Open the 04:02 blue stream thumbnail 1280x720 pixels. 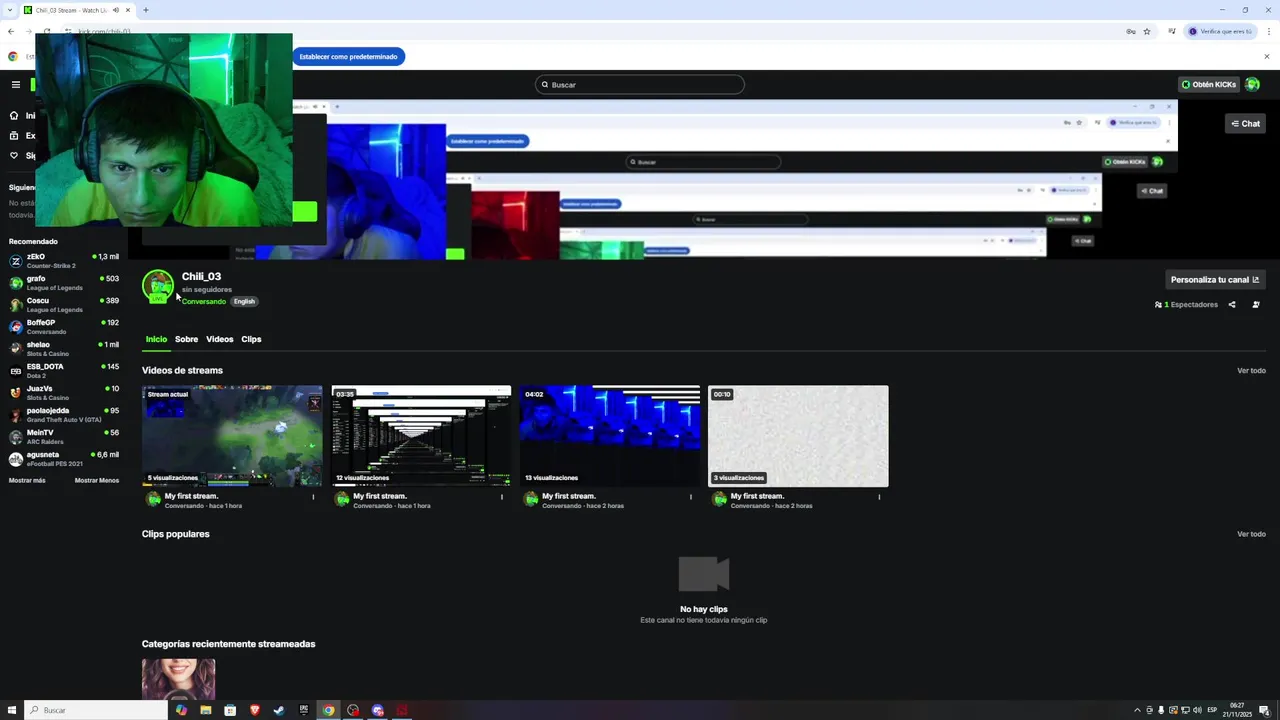pos(610,436)
